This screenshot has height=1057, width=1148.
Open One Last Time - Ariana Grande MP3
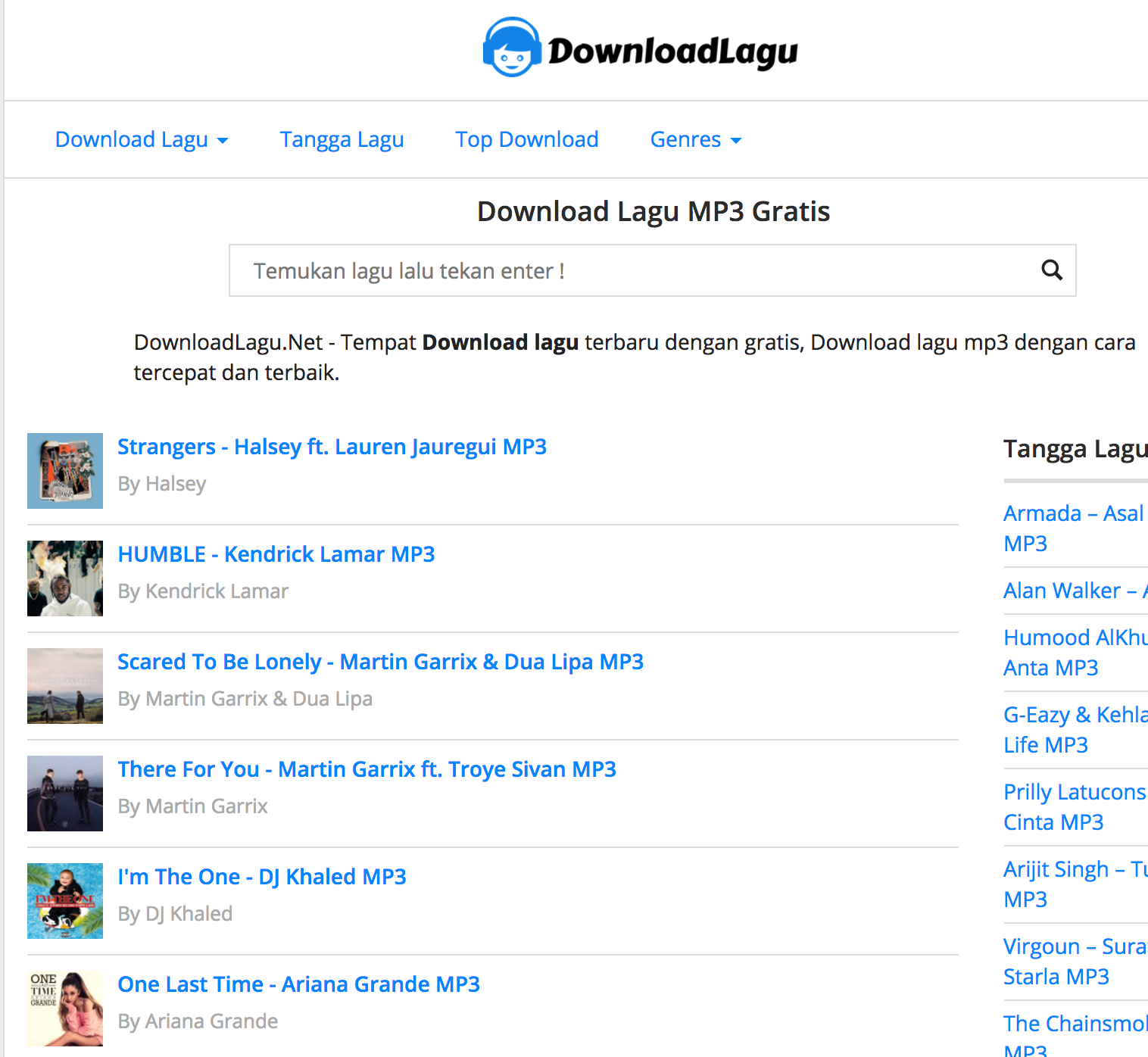pyautogui.click(x=298, y=984)
